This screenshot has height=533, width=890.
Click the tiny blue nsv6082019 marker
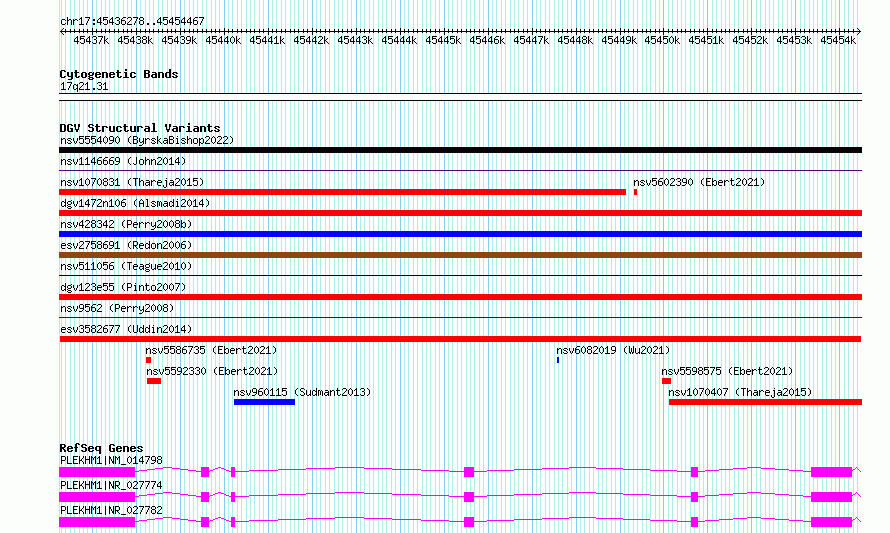558,360
